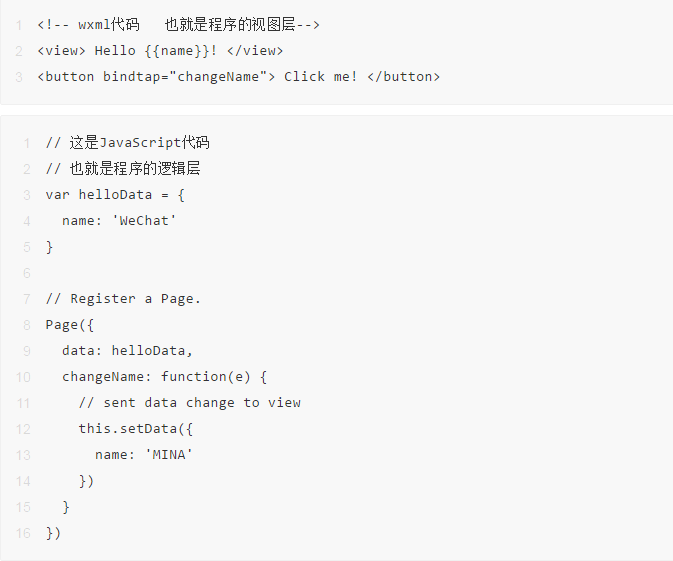
Task: Click the 'WeChat' string value
Action: click(x=144, y=220)
